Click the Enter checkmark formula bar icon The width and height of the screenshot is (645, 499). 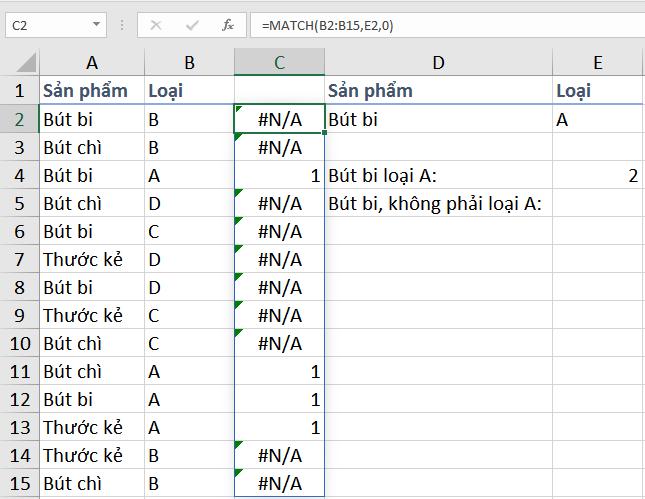[x=191, y=24]
